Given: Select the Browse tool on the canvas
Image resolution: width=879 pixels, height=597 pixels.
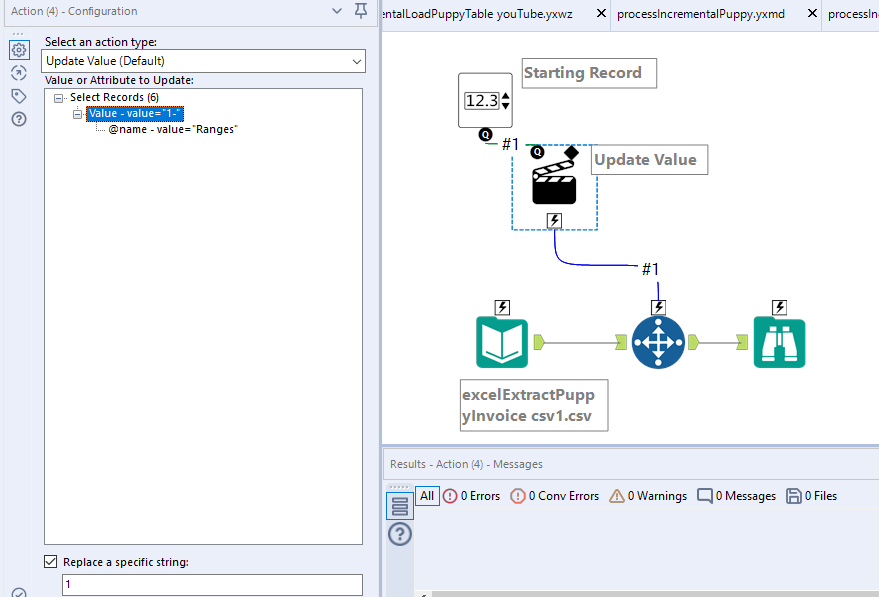Looking at the screenshot, I should point(779,342).
